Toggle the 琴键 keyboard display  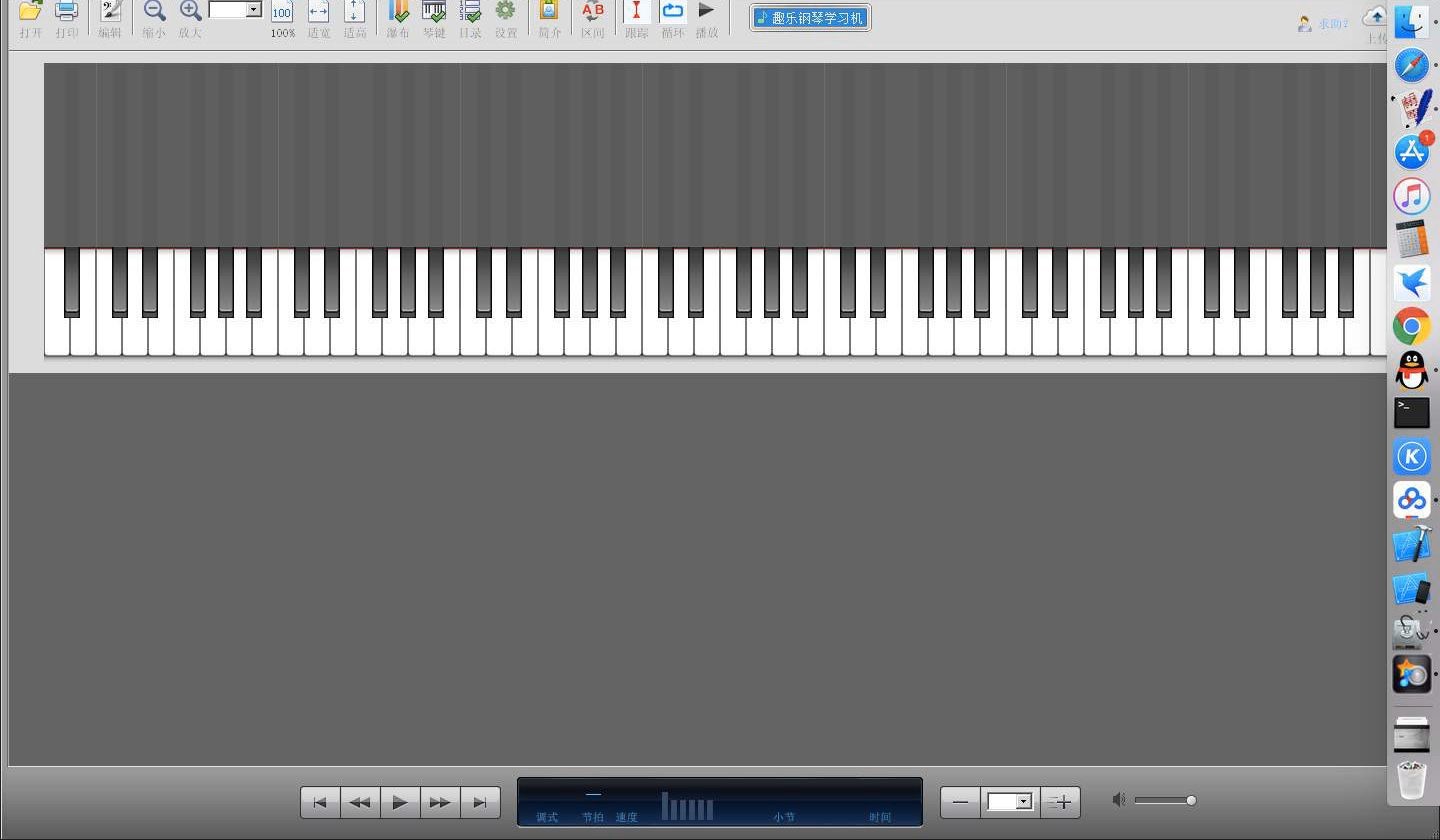click(434, 18)
